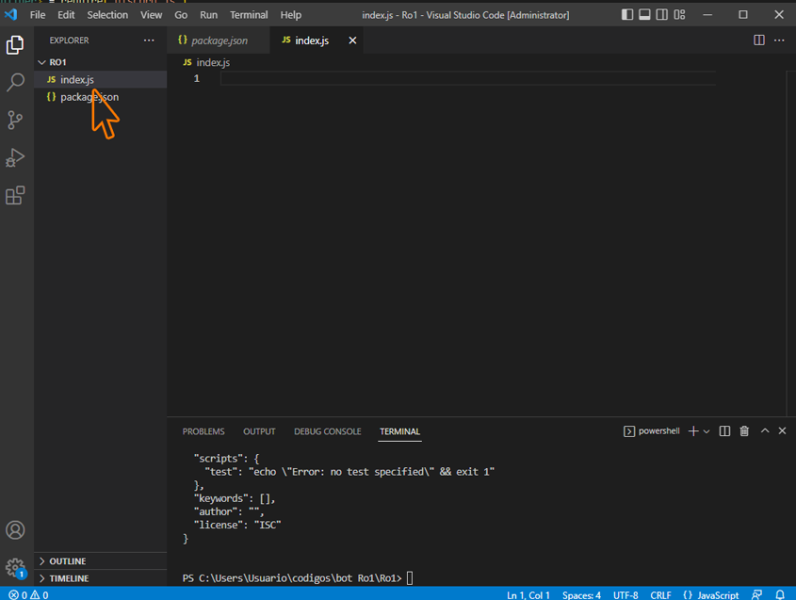Screen dimensions: 796x600
Task: Expand the OUTLINE section
Action: coord(67,561)
